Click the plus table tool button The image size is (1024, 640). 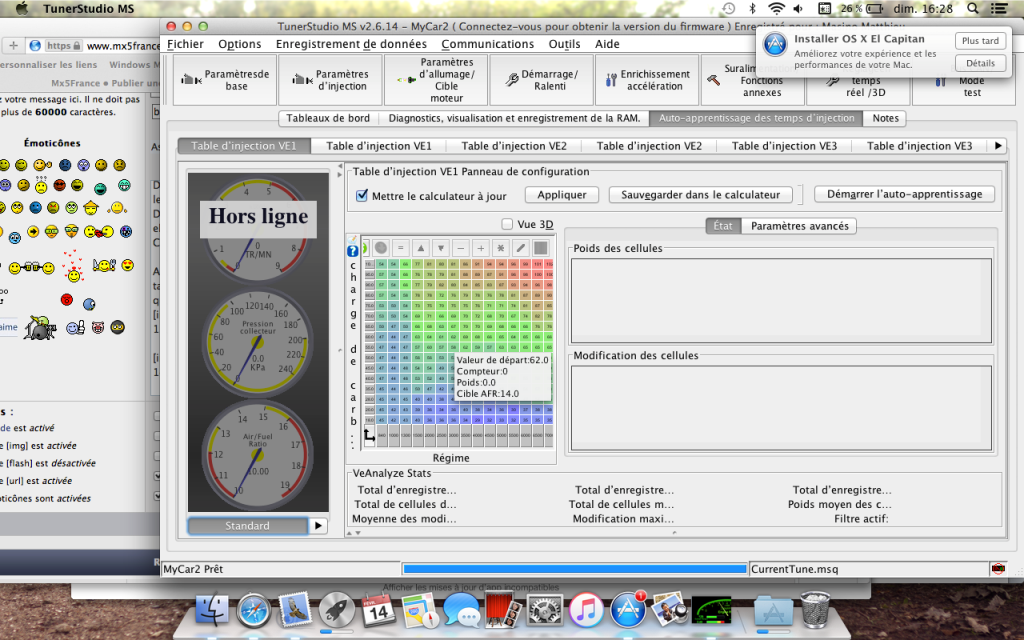(x=481, y=248)
